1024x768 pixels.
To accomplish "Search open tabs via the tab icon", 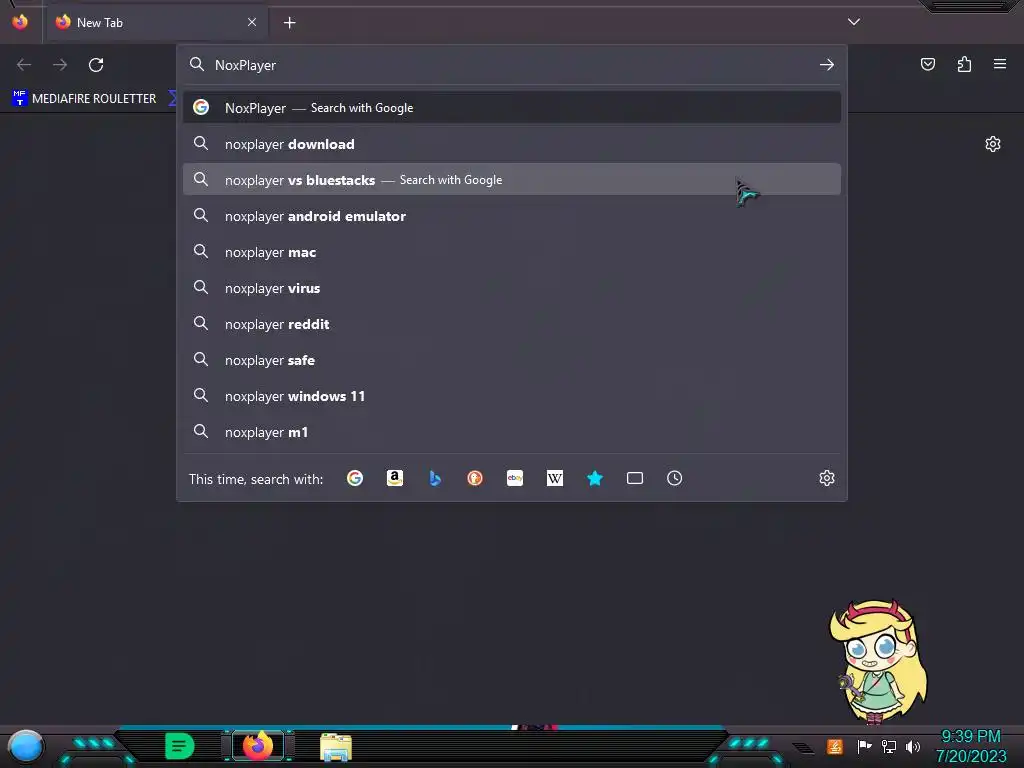I will pyautogui.click(x=635, y=478).
